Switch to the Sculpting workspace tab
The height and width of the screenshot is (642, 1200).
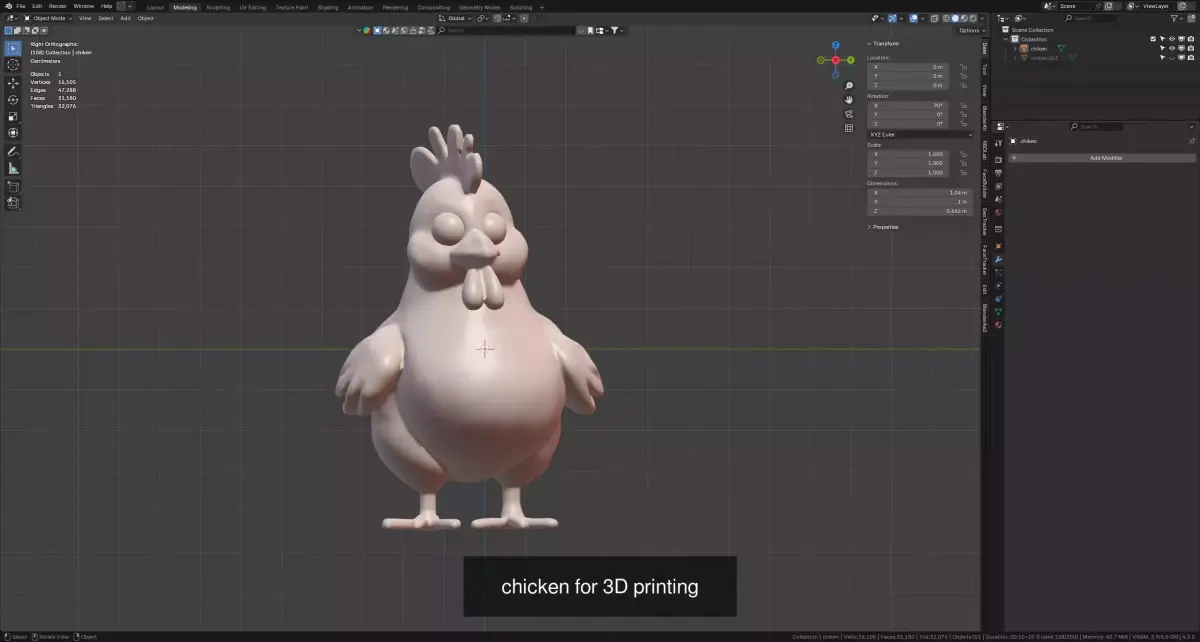tap(218, 7)
